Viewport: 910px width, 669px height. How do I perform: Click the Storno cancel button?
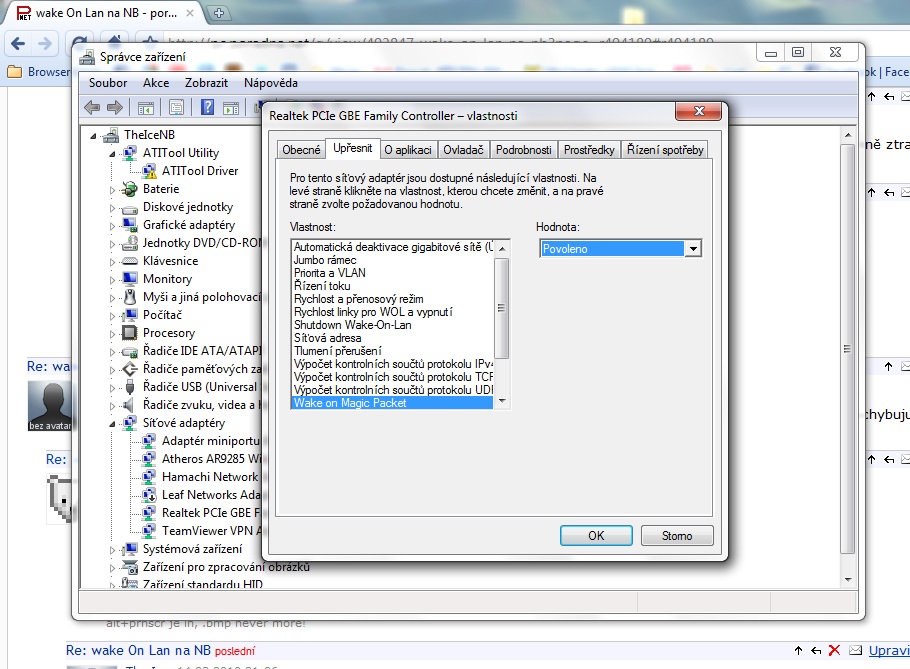(677, 536)
